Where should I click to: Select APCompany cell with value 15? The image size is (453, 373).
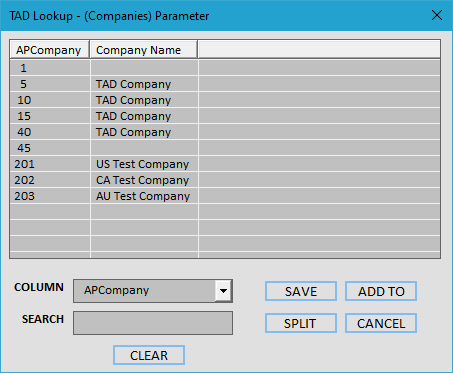pos(50,116)
